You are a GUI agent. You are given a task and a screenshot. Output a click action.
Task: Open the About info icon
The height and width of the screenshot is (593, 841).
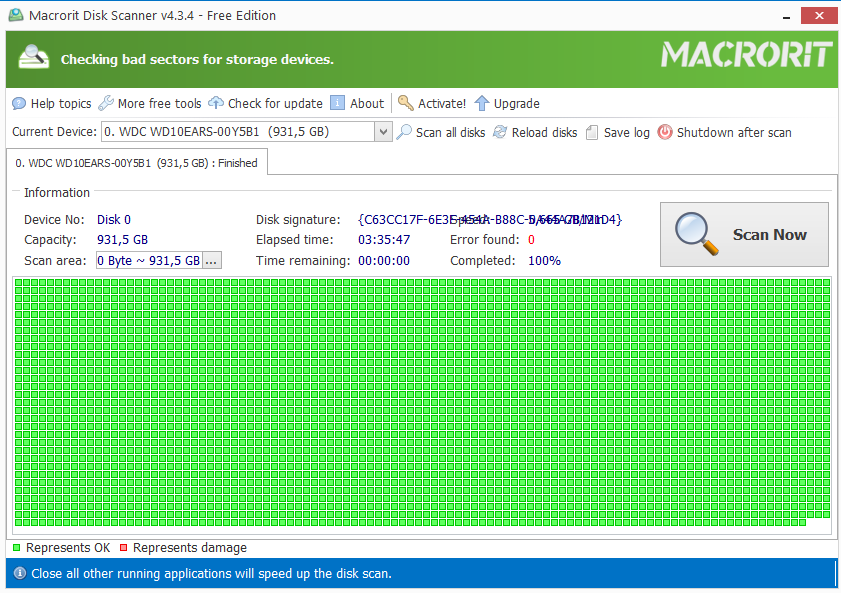[x=337, y=103]
